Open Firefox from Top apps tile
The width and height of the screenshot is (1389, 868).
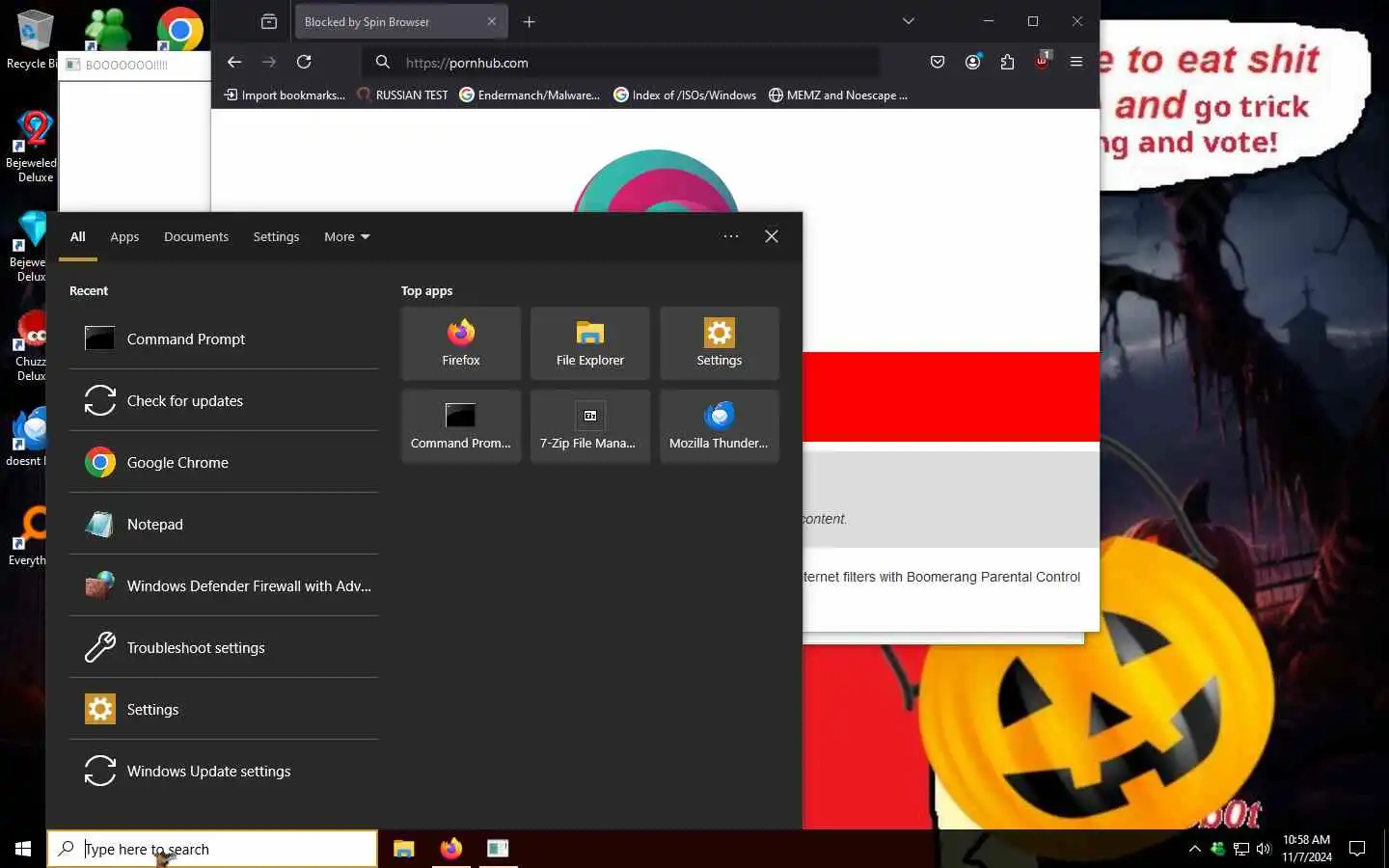(461, 343)
